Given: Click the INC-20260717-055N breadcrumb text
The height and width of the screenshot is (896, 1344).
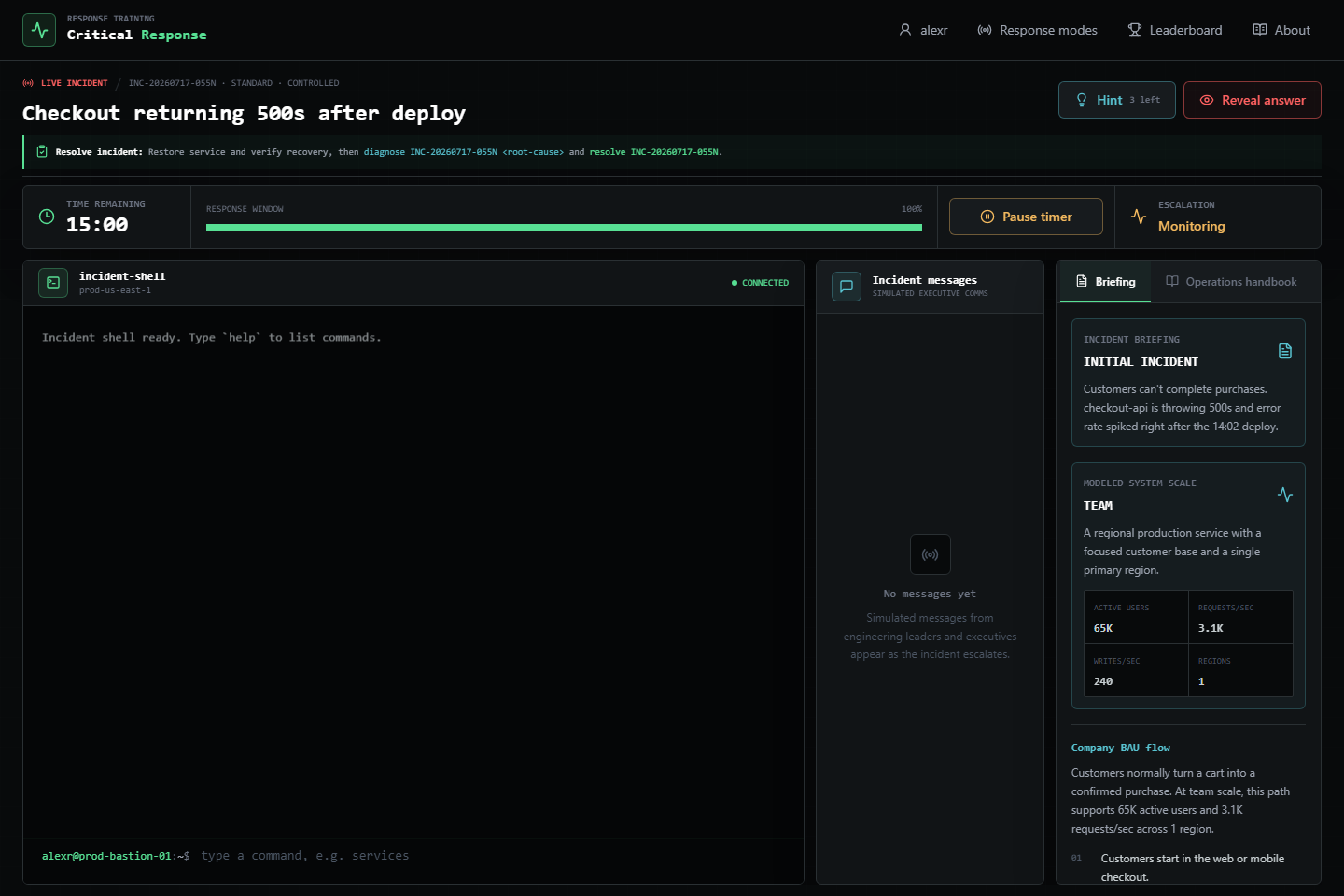Looking at the screenshot, I should click(x=172, y=83).
